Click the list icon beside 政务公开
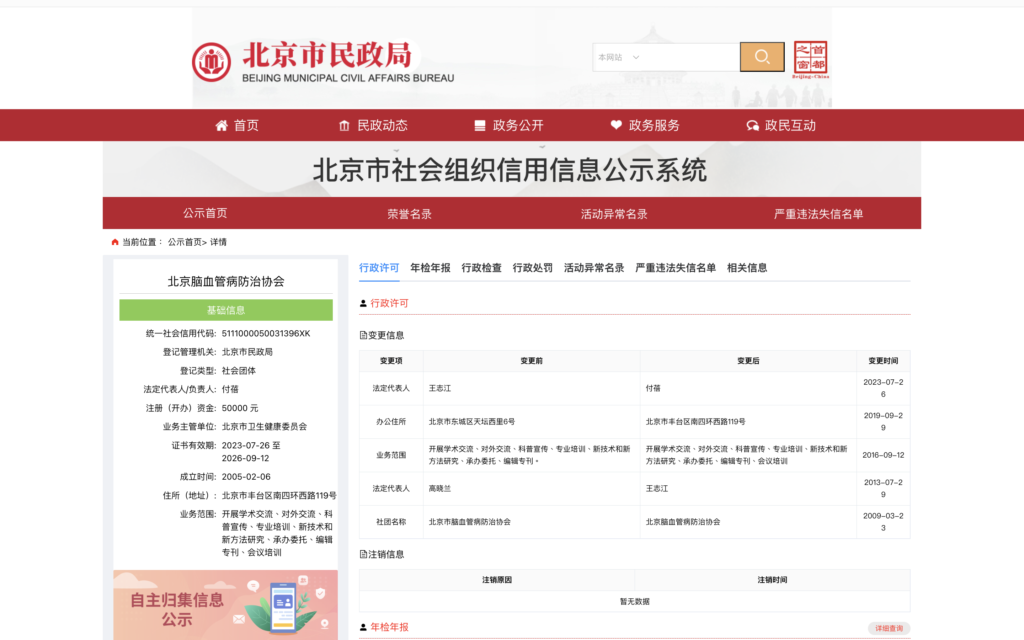Image resolution: width=1024 pixels, height=640 pixels. click(480, 125)
